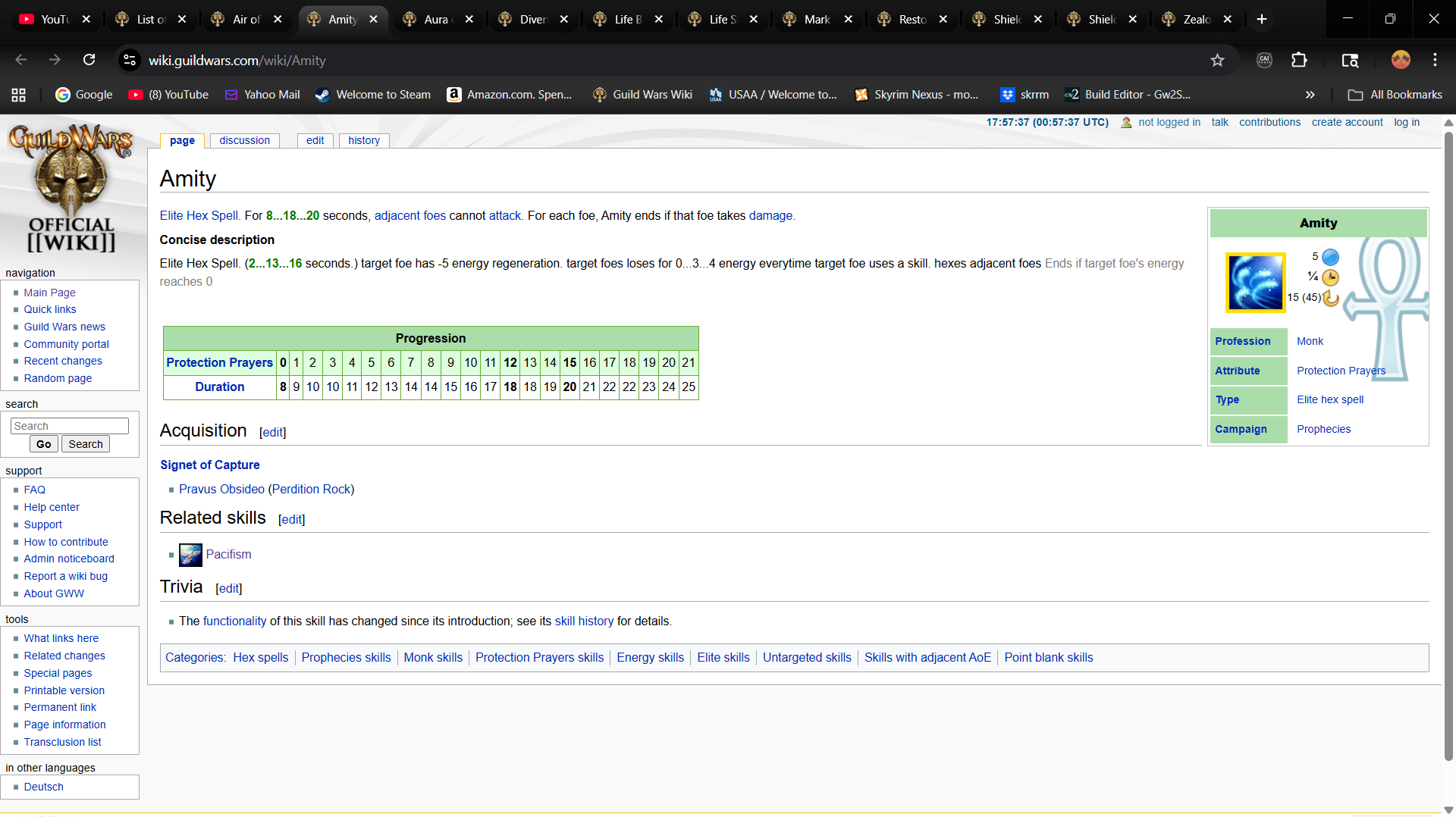The width and height of the screenshot is (1456, 817).
Task: Open What links here tool
Action: [x=61, y=638]
